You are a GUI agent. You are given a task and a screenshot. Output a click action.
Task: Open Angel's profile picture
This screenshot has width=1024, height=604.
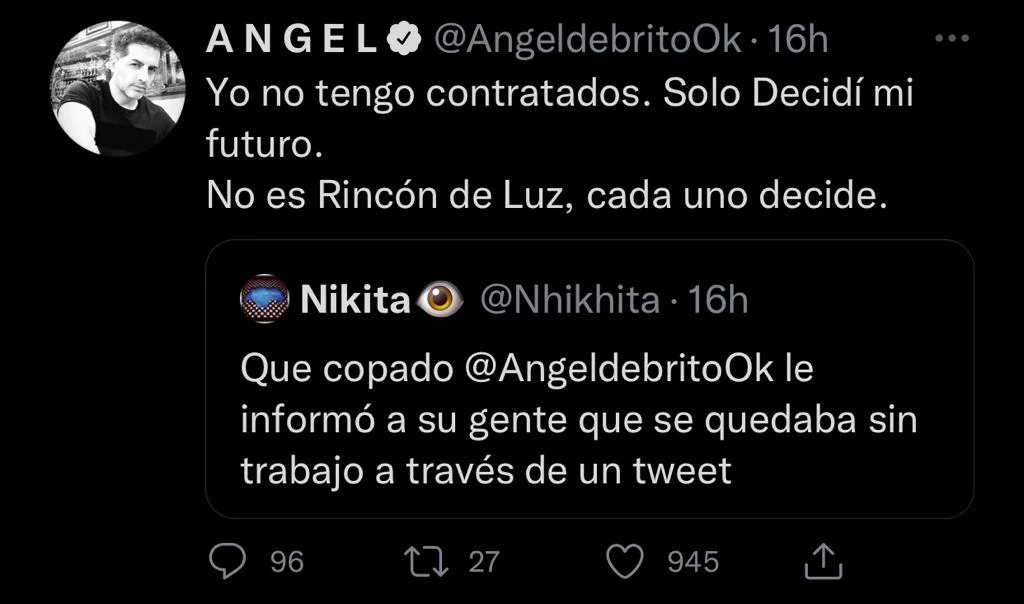coord(117,89)
